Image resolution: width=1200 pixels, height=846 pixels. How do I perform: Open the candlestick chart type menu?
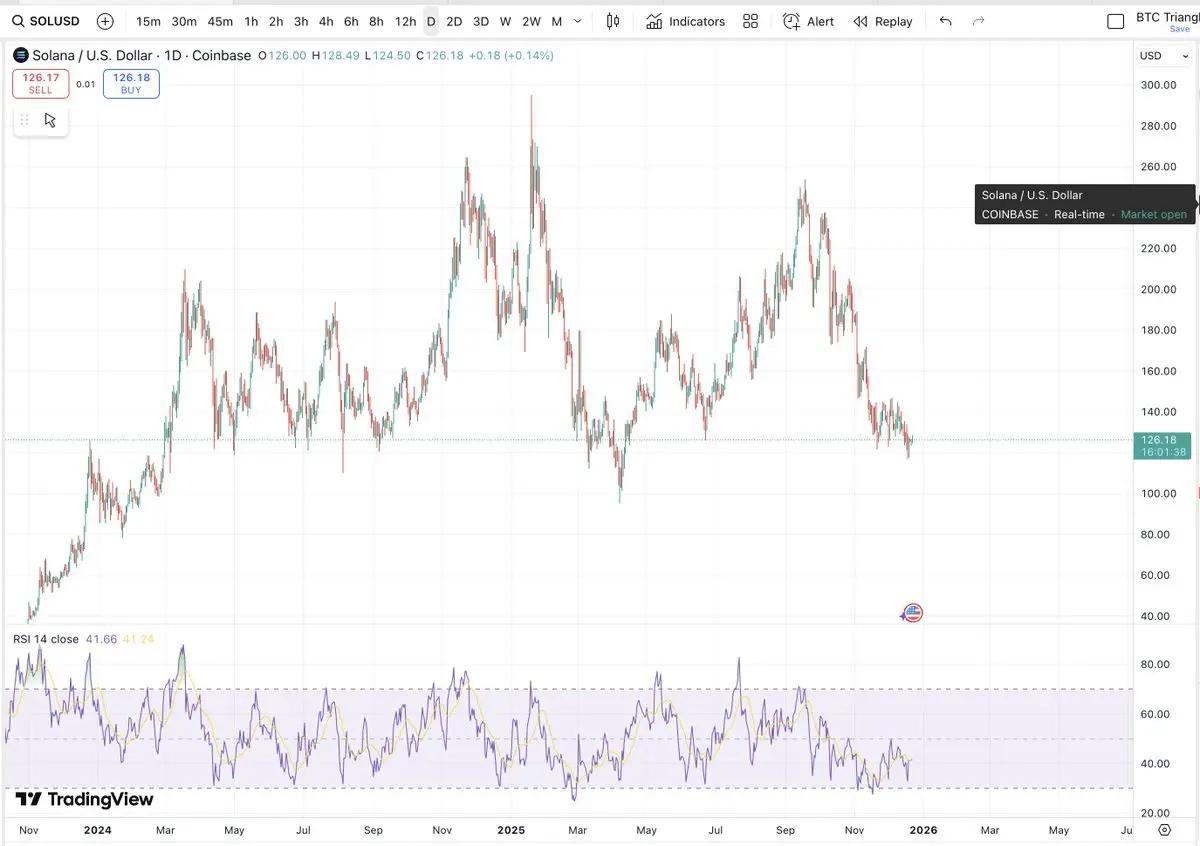613,21
